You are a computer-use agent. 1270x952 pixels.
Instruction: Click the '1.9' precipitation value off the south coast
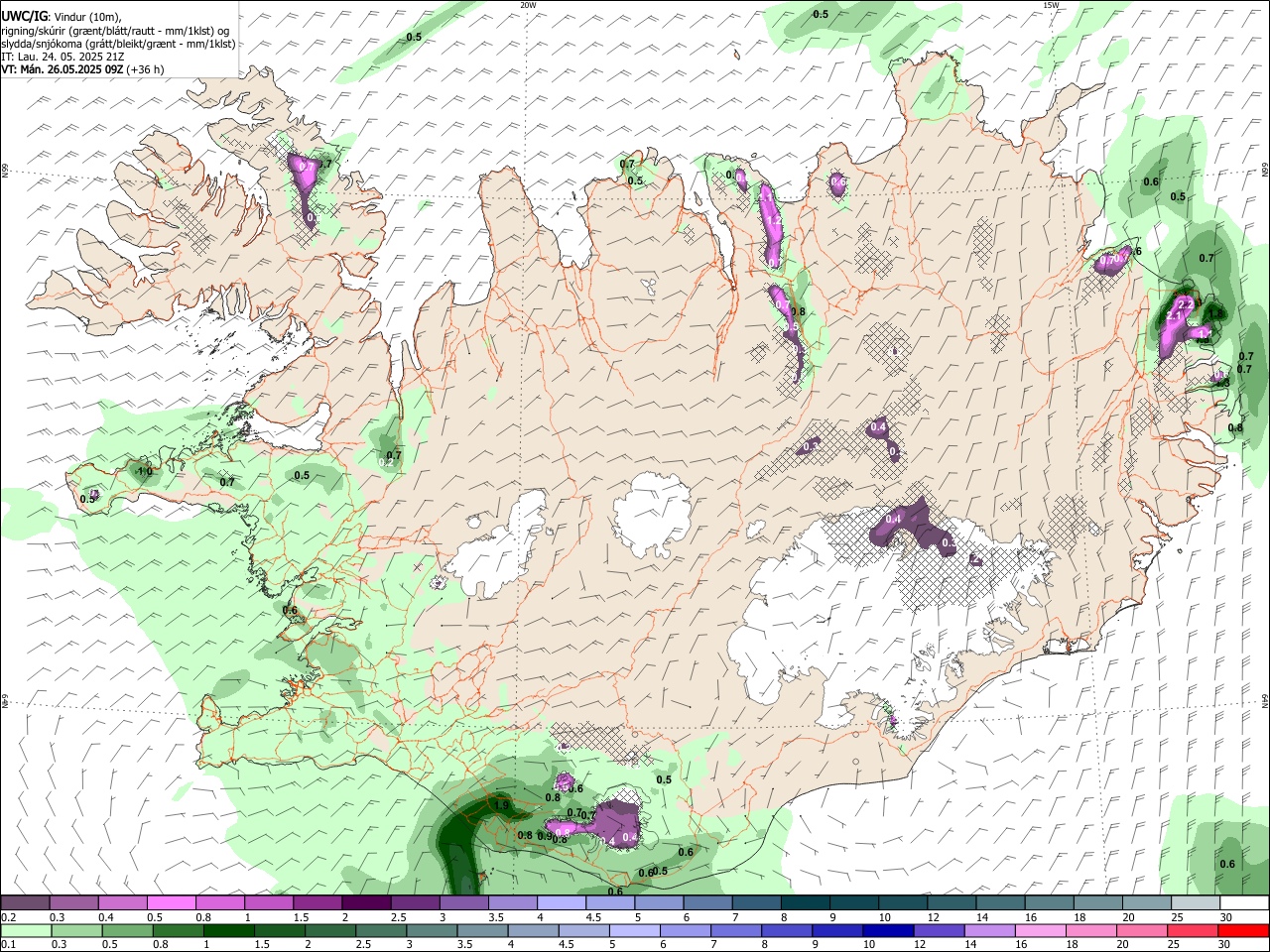tap(501, 805)
